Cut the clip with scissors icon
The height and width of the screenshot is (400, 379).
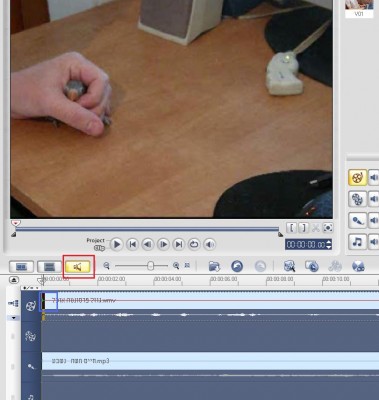tap(315, 228)
